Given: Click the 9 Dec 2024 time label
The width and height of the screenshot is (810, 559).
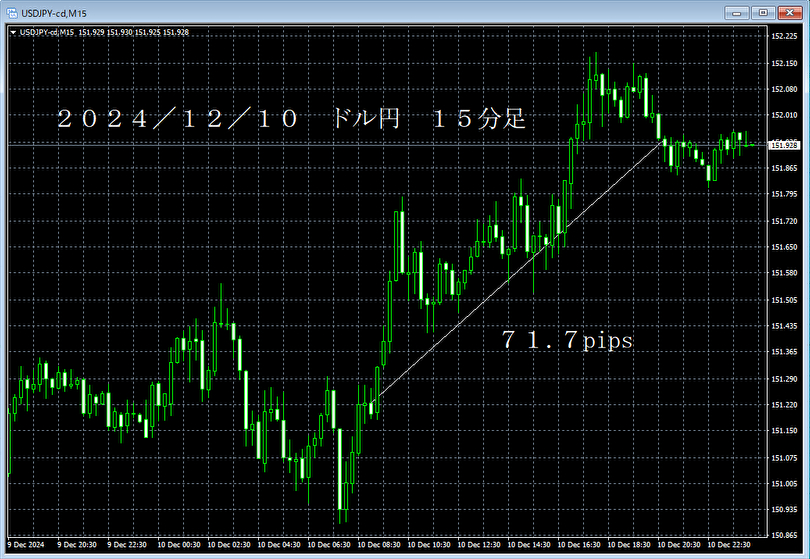Looking at the screenshot, I should click(26, 545).
